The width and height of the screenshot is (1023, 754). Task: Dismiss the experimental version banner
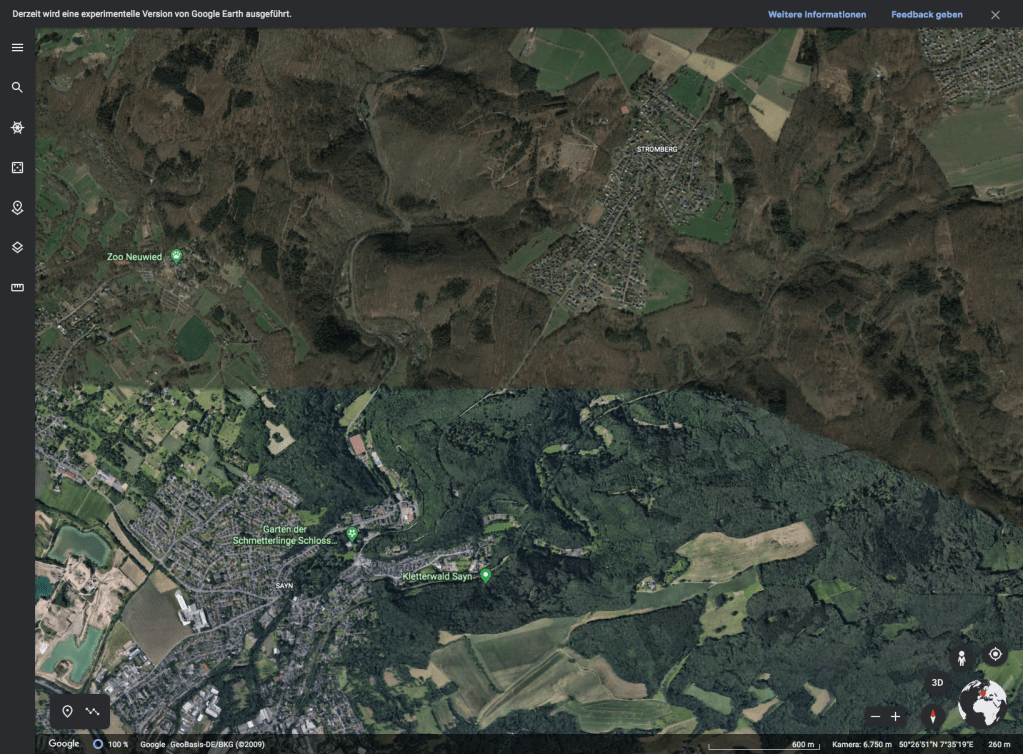(x=995, y=15)
